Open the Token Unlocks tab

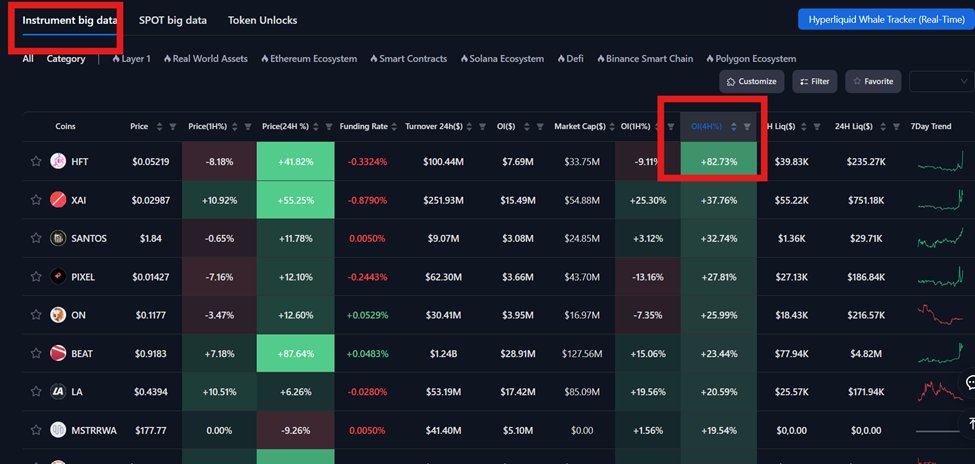pos(262,20)
